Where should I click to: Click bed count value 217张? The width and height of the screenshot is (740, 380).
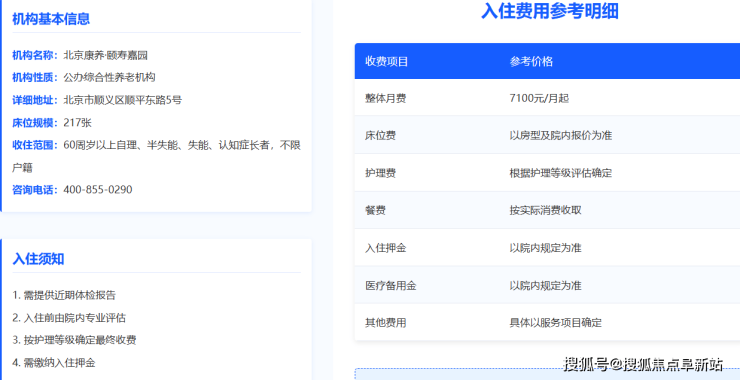[x=77, y=123]
